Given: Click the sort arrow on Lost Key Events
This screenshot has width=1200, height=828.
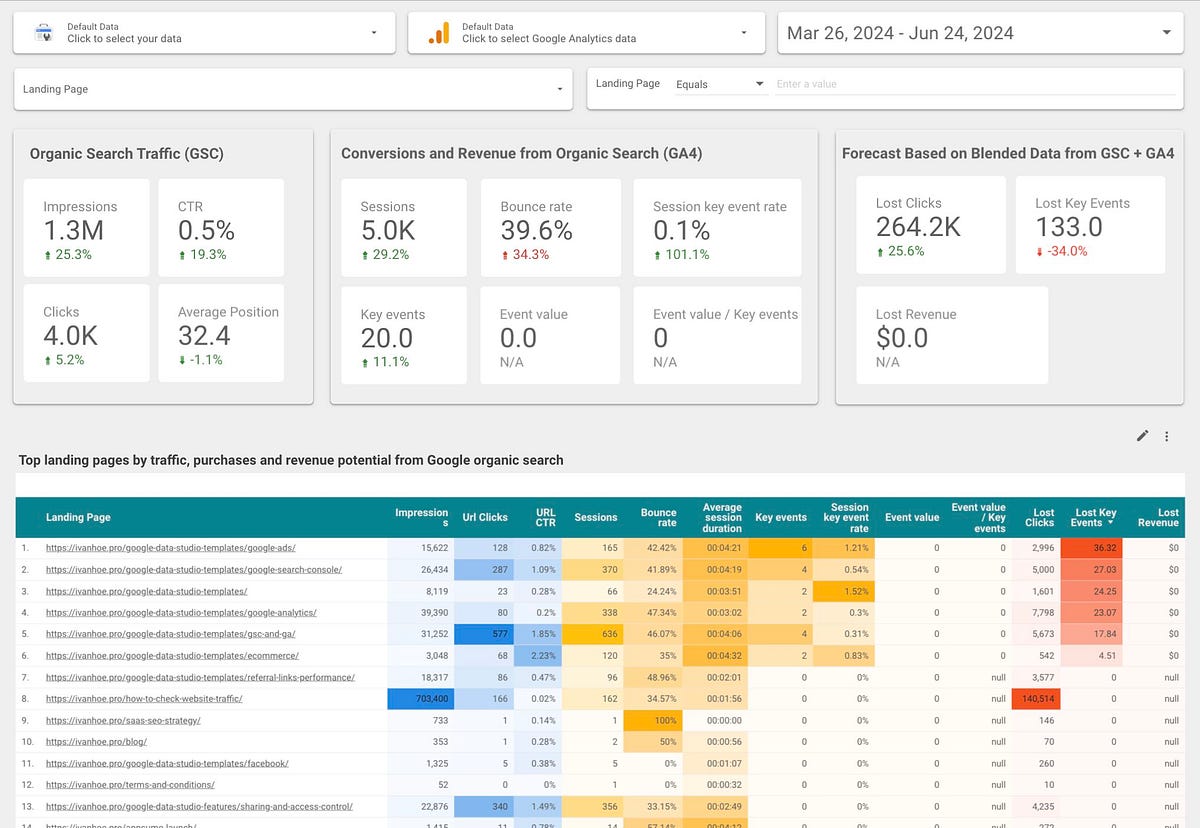Looking at the screenshot, I should coord(1110,523).
